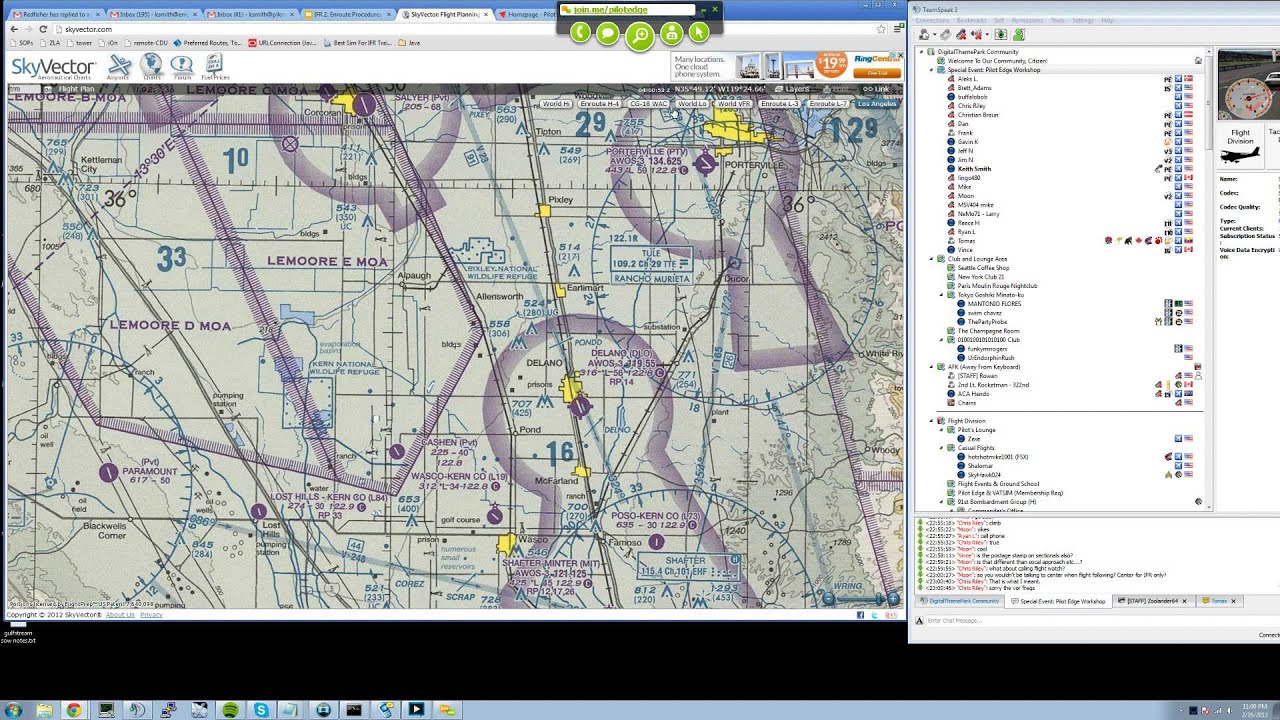Open the join.me participants icon
The height and width of the screenshot is (720, 1280).
tap(671, 33)
